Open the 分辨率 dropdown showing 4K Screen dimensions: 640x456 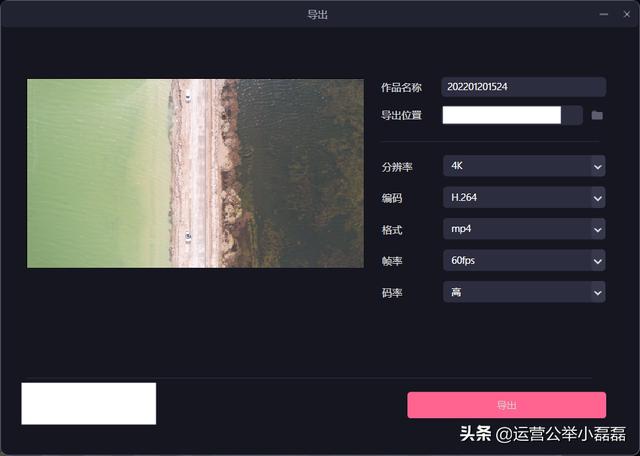click(524, 166)
